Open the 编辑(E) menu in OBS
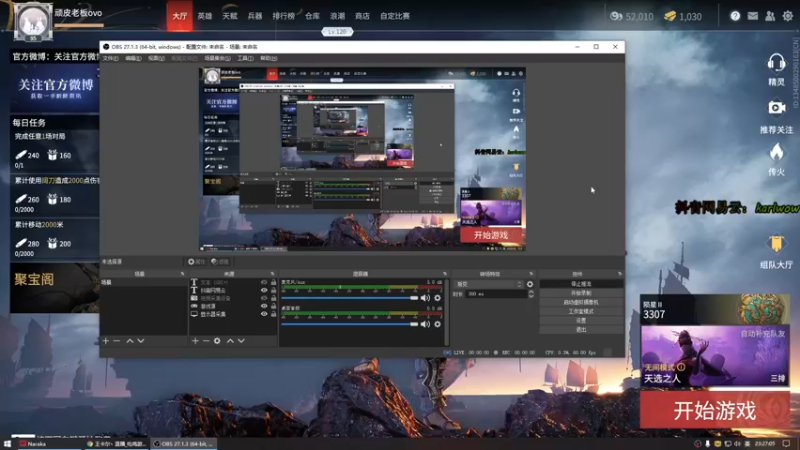This screenshot has width=800, height=450. click(133, 58)
